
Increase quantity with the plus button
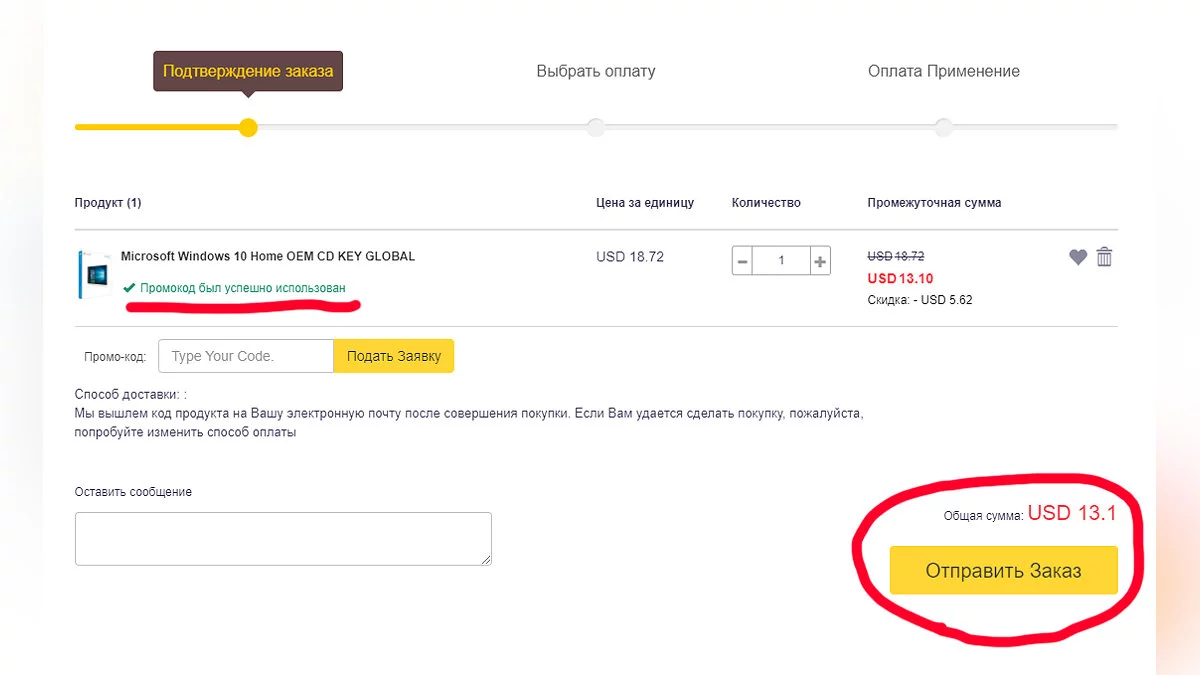[x=820, y=262]
